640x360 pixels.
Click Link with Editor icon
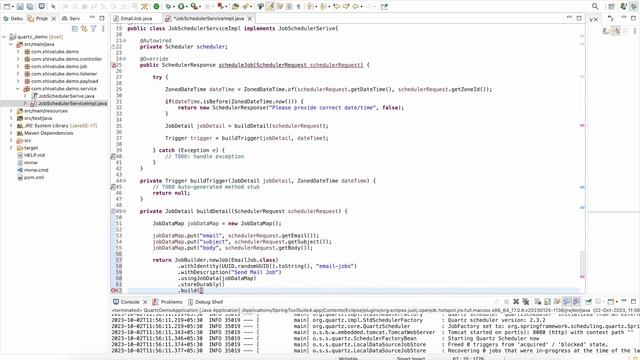(x=84, y=29)
